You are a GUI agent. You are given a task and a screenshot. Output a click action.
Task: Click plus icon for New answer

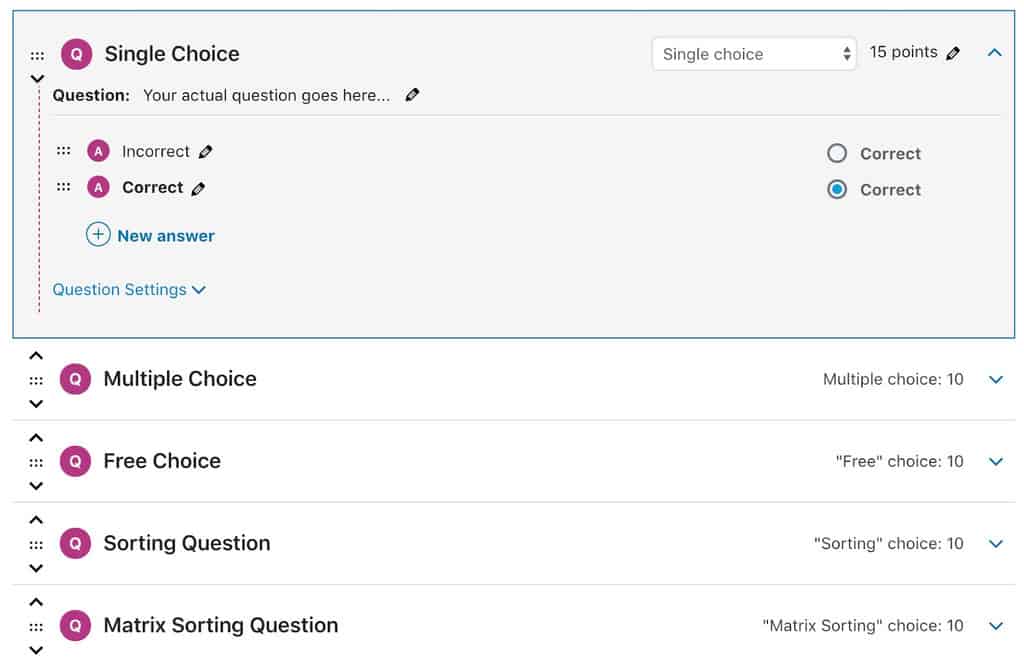point(98,235)
